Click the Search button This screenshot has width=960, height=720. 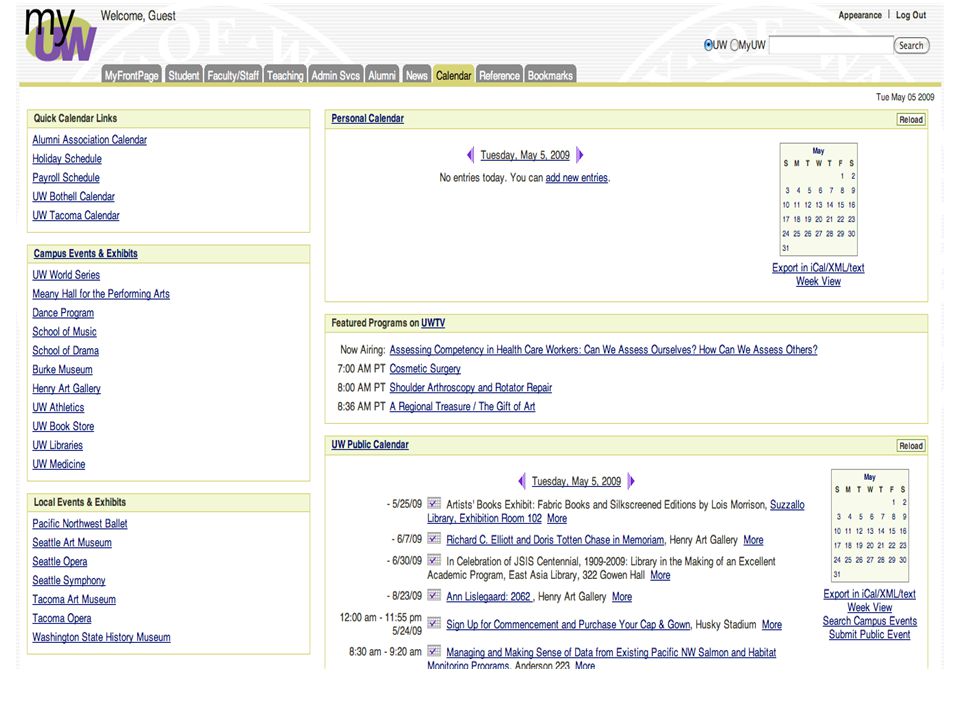click(x=911, y=45)
